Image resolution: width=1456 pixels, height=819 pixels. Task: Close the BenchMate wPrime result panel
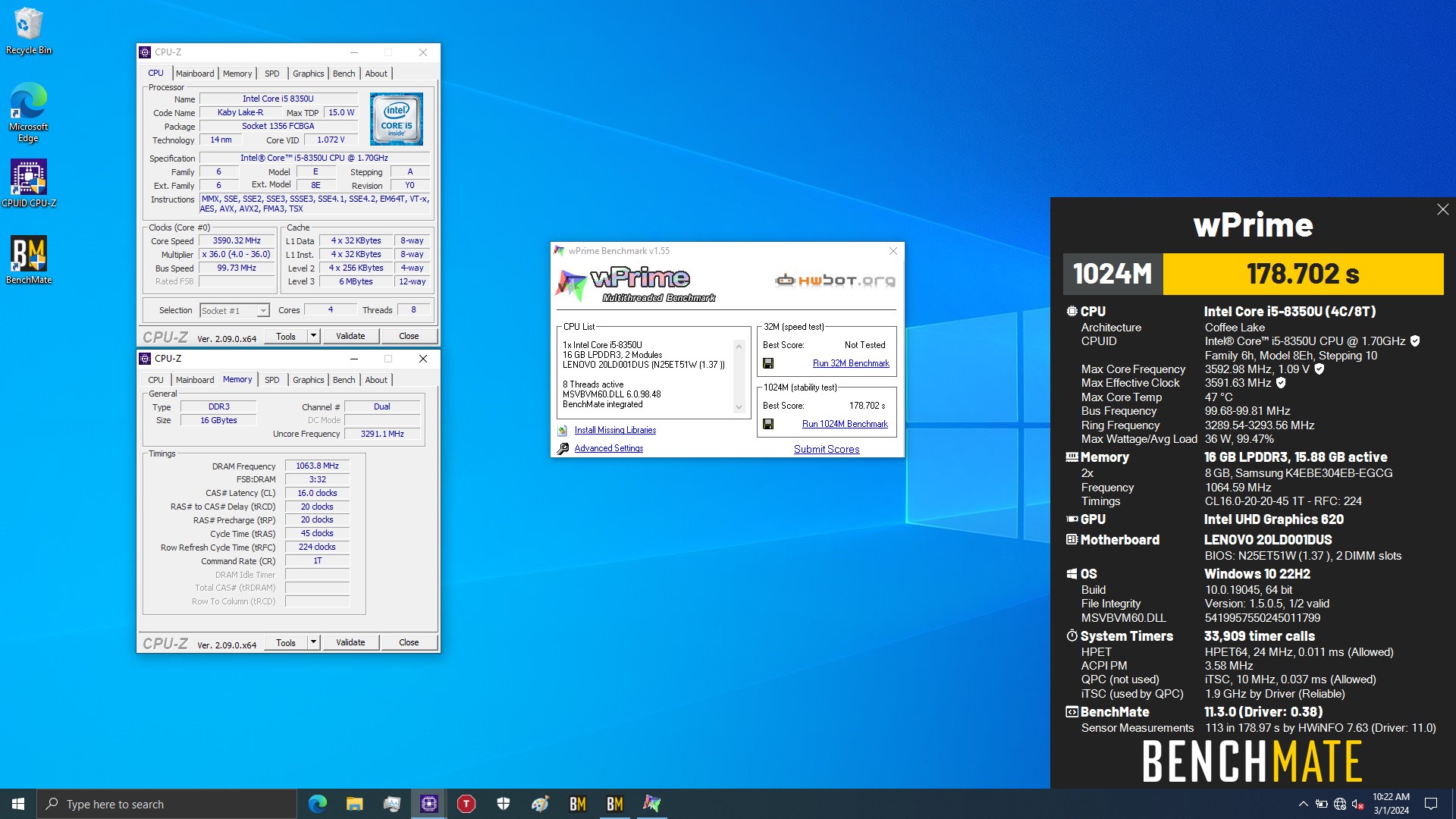1442,209
